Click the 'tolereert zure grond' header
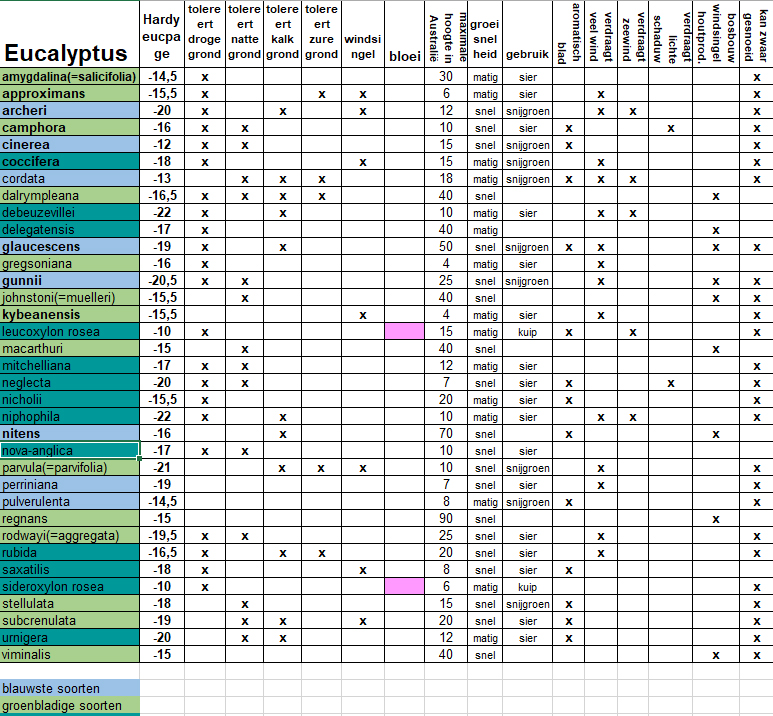Image resolution: width=773 pixels, height=716 pixels. 321,34
